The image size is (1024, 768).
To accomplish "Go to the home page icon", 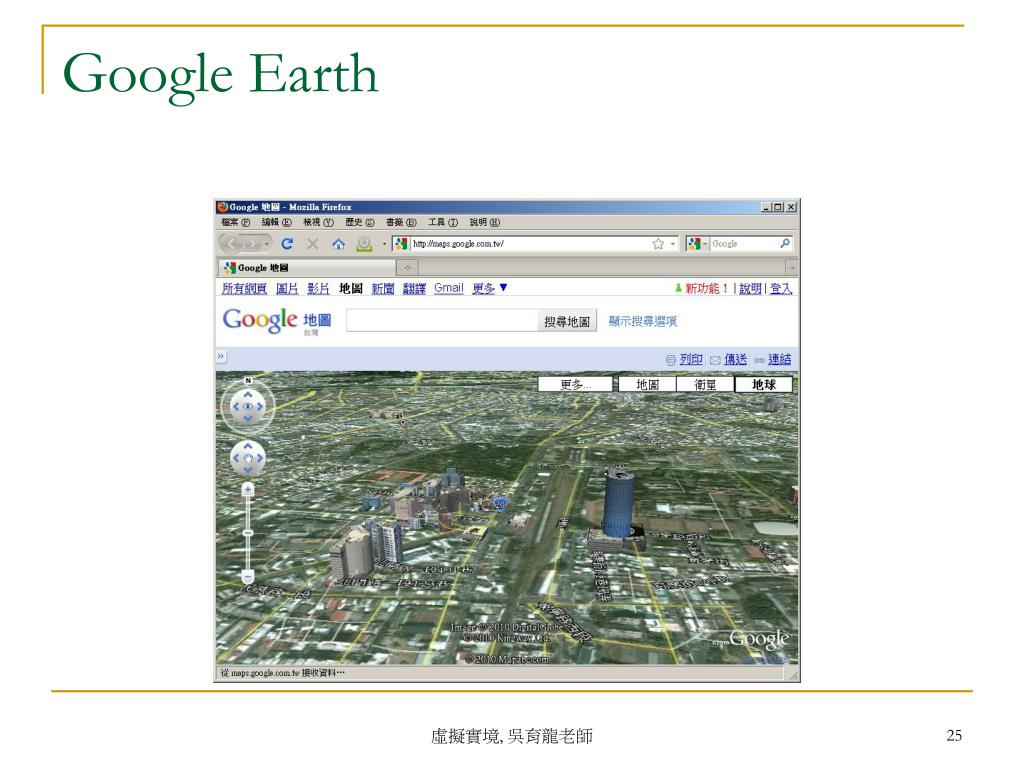I will pyautogui.click(x=338, y=244).
